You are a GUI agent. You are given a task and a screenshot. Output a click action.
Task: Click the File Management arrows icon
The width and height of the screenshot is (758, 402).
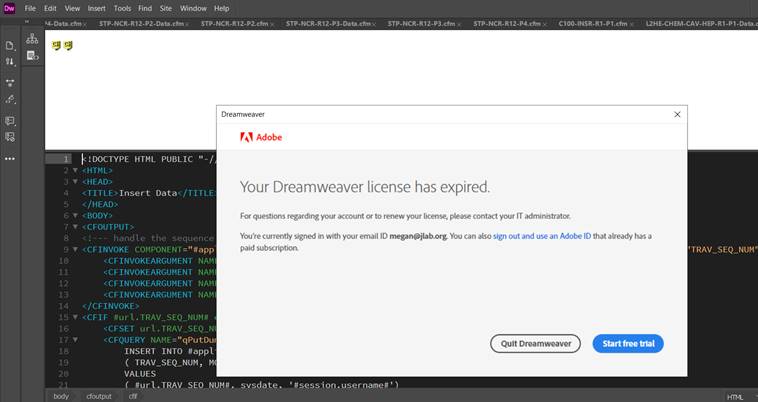tap(10, 62)
